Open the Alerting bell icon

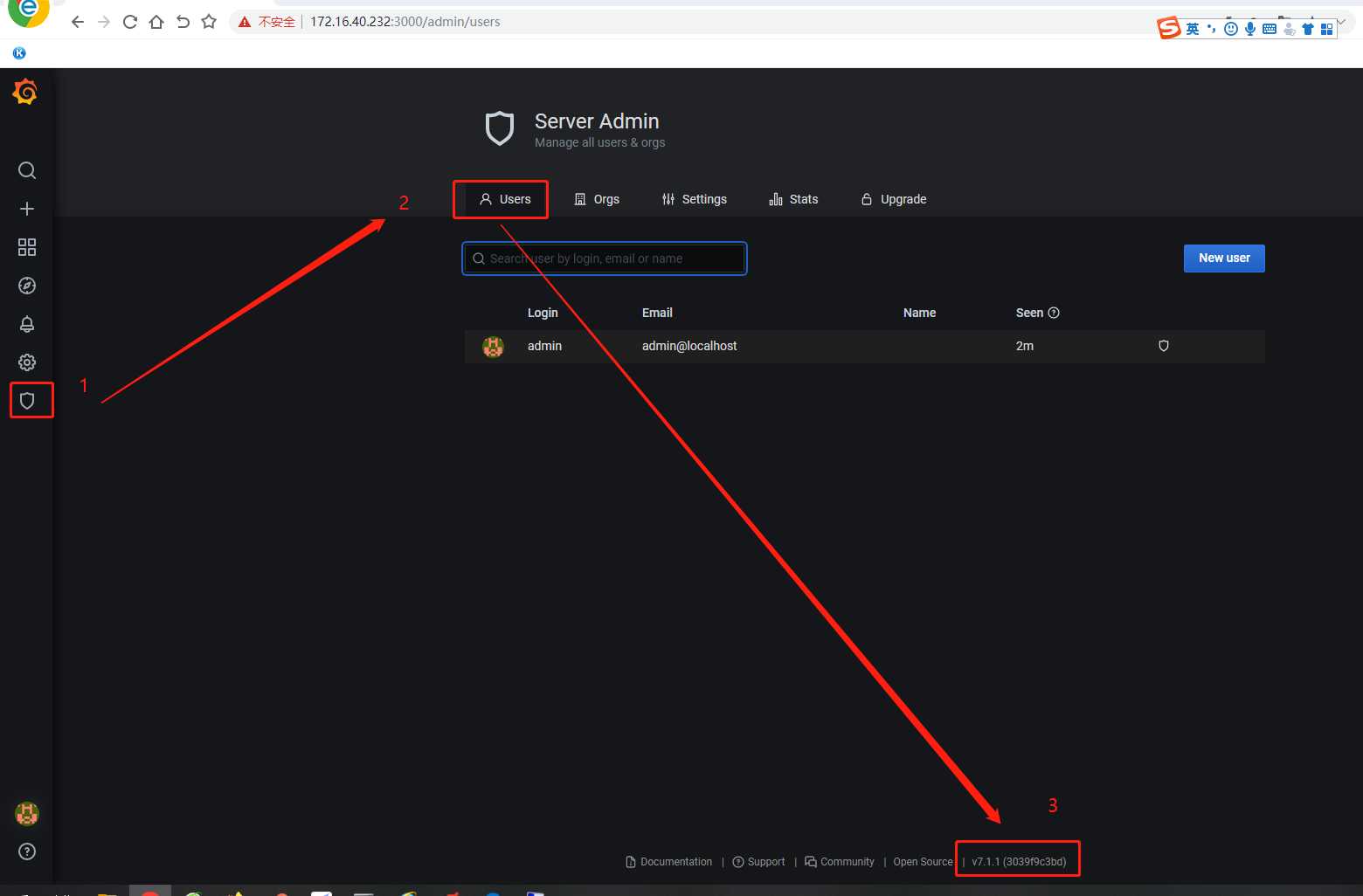(x=27, y=324)
